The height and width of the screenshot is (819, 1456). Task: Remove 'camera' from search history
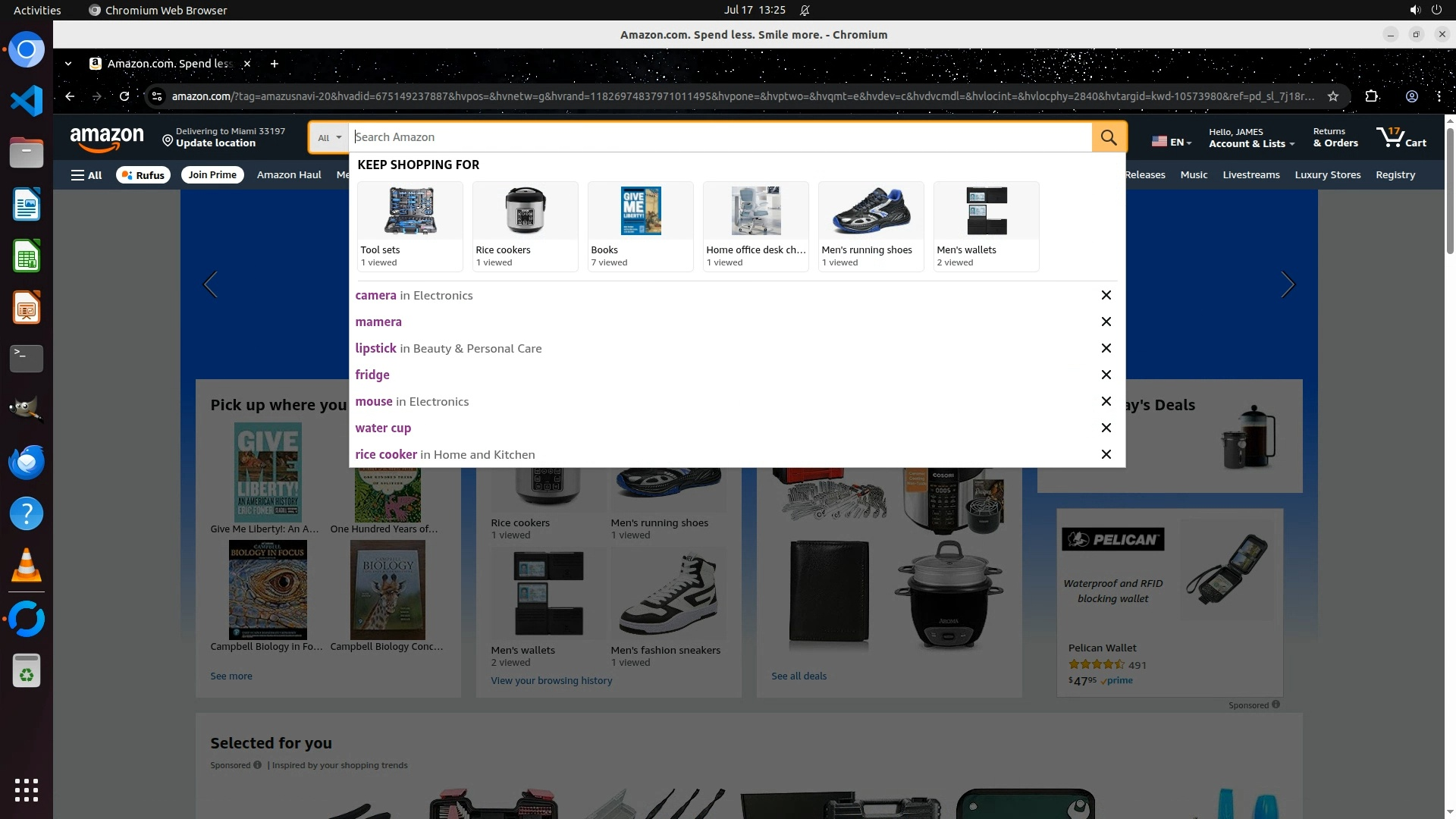[1106, 295]
